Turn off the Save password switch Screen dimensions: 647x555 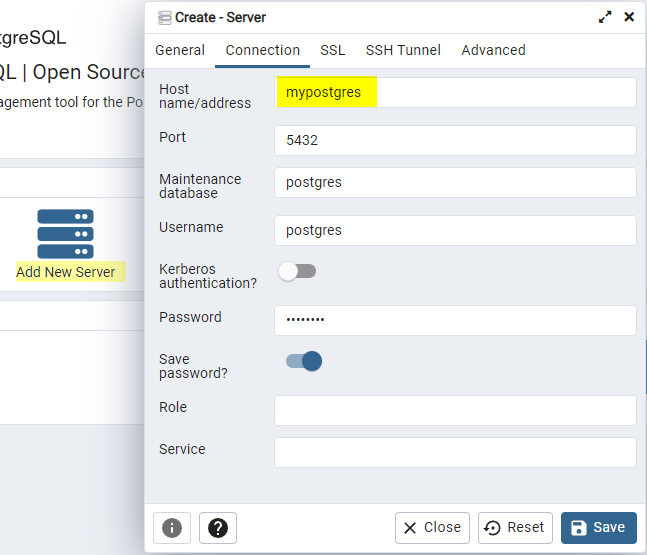304,361
